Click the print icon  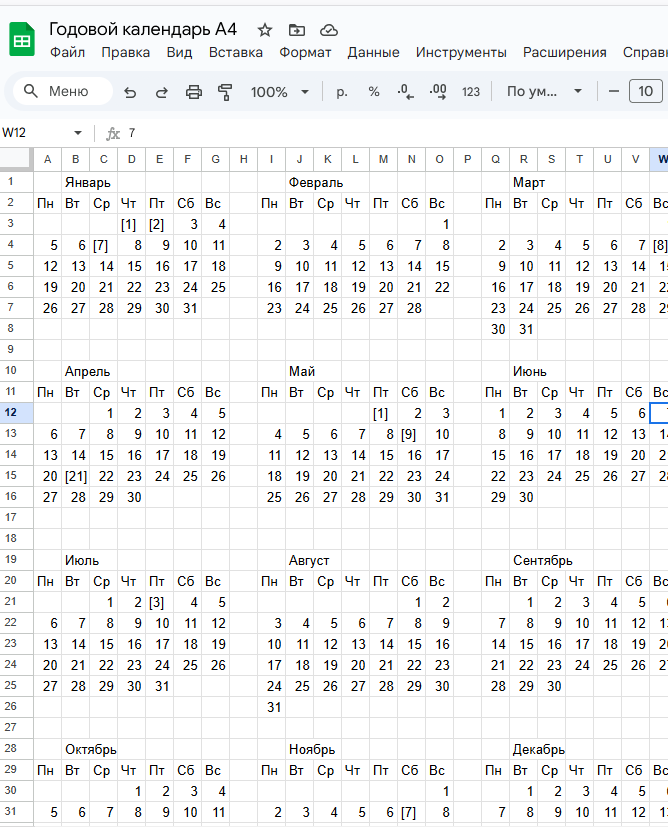194,92
